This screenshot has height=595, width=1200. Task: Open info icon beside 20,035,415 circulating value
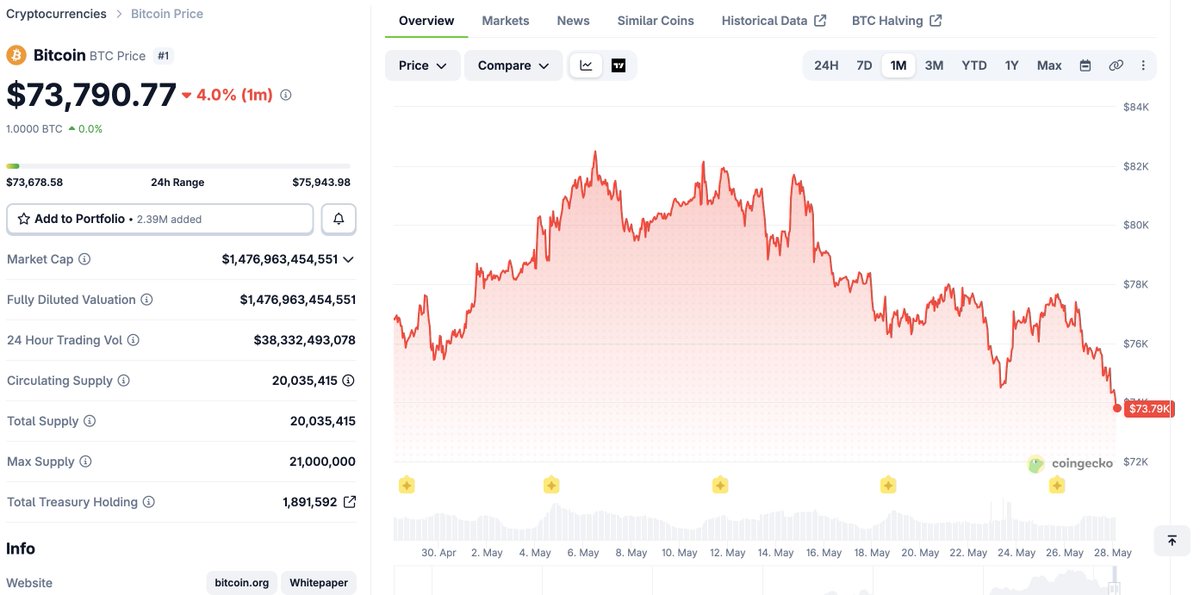pyautogui.click(x=348, y=381)
